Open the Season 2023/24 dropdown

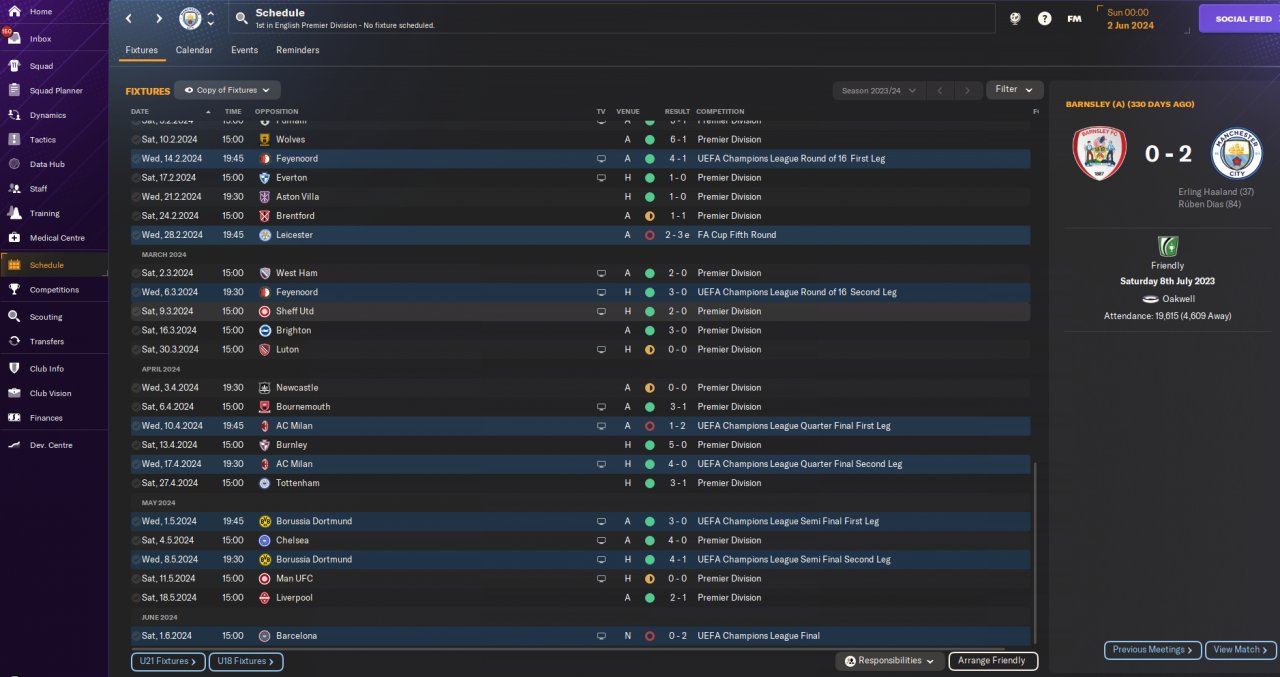coord(879,90)
